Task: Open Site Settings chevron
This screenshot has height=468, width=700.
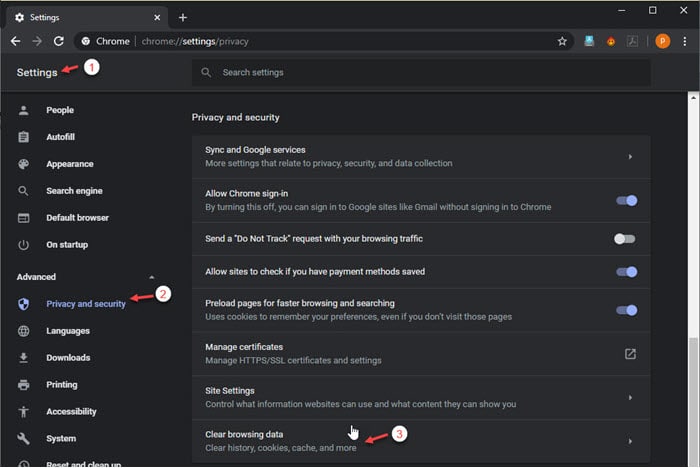Action: click(630, 397)
